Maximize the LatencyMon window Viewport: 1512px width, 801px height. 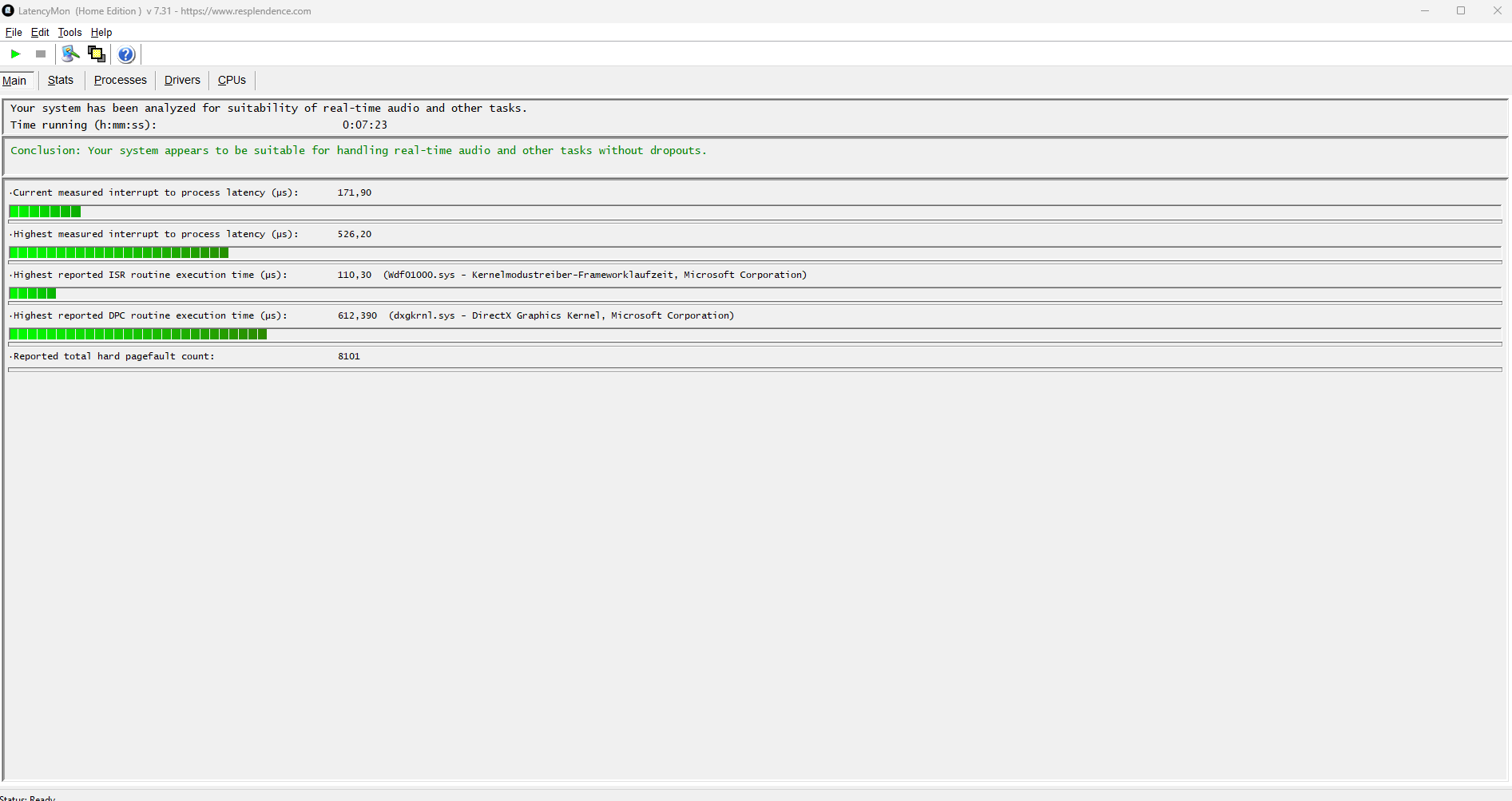1461,11
